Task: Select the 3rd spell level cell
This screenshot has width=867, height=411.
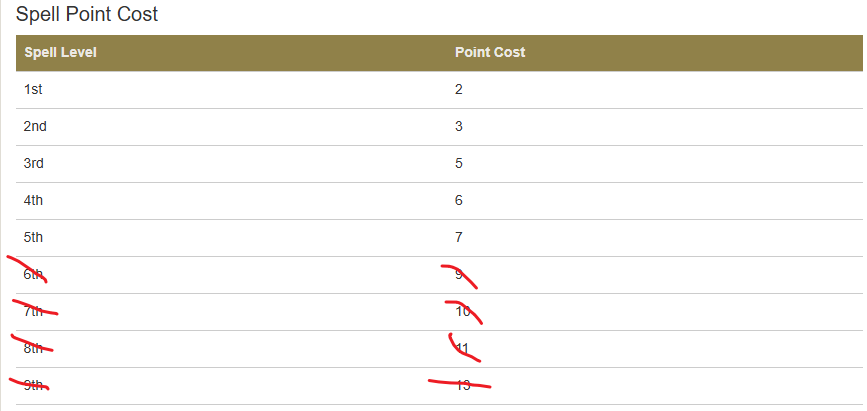Action: (x=34, y=163)
